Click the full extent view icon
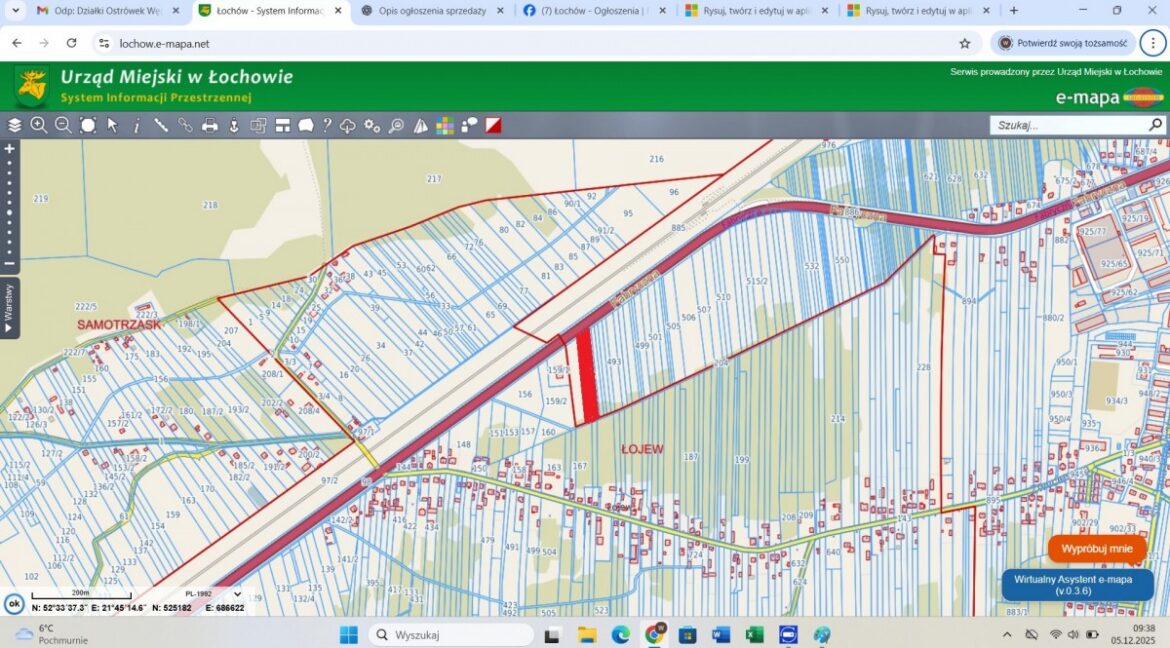 pos(88,125)
